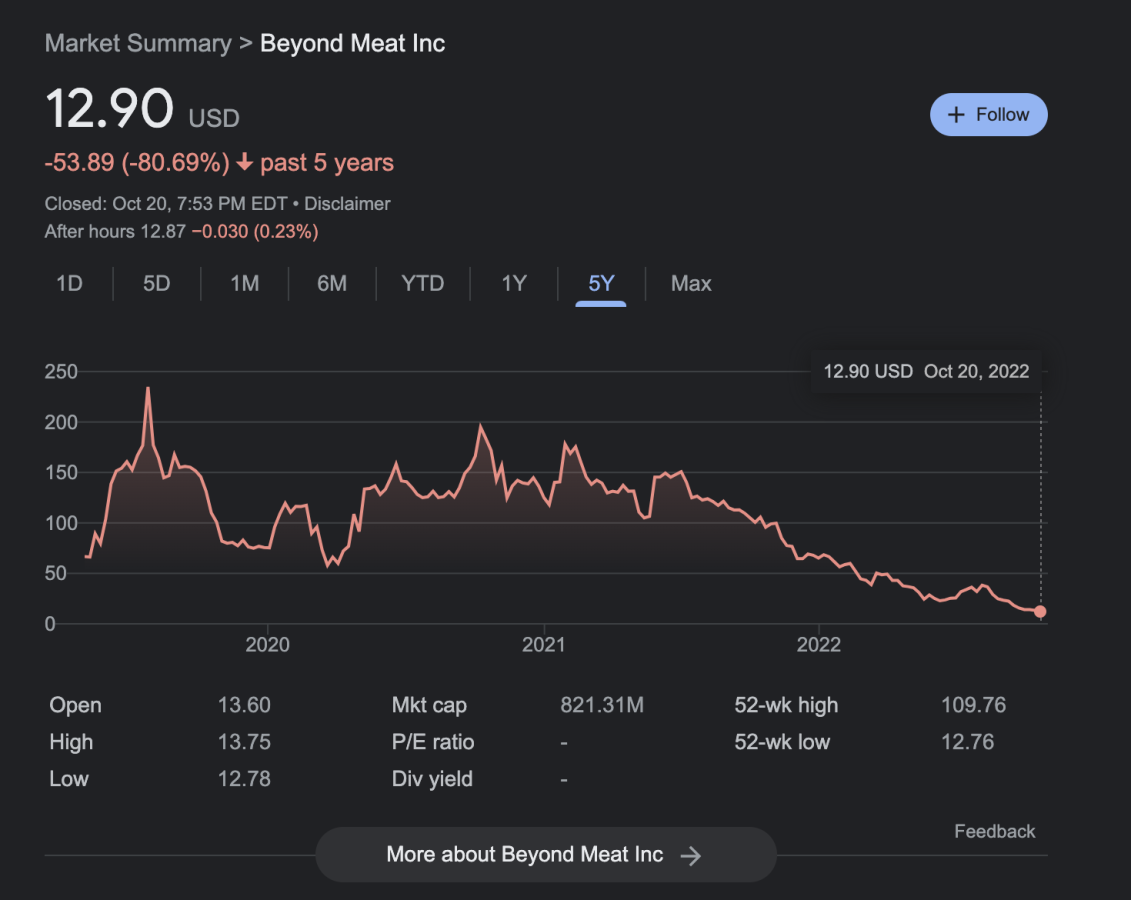This screenshot has height=900, width=1131.
Task: Click the plus icon in Follow
Action: 956,115
